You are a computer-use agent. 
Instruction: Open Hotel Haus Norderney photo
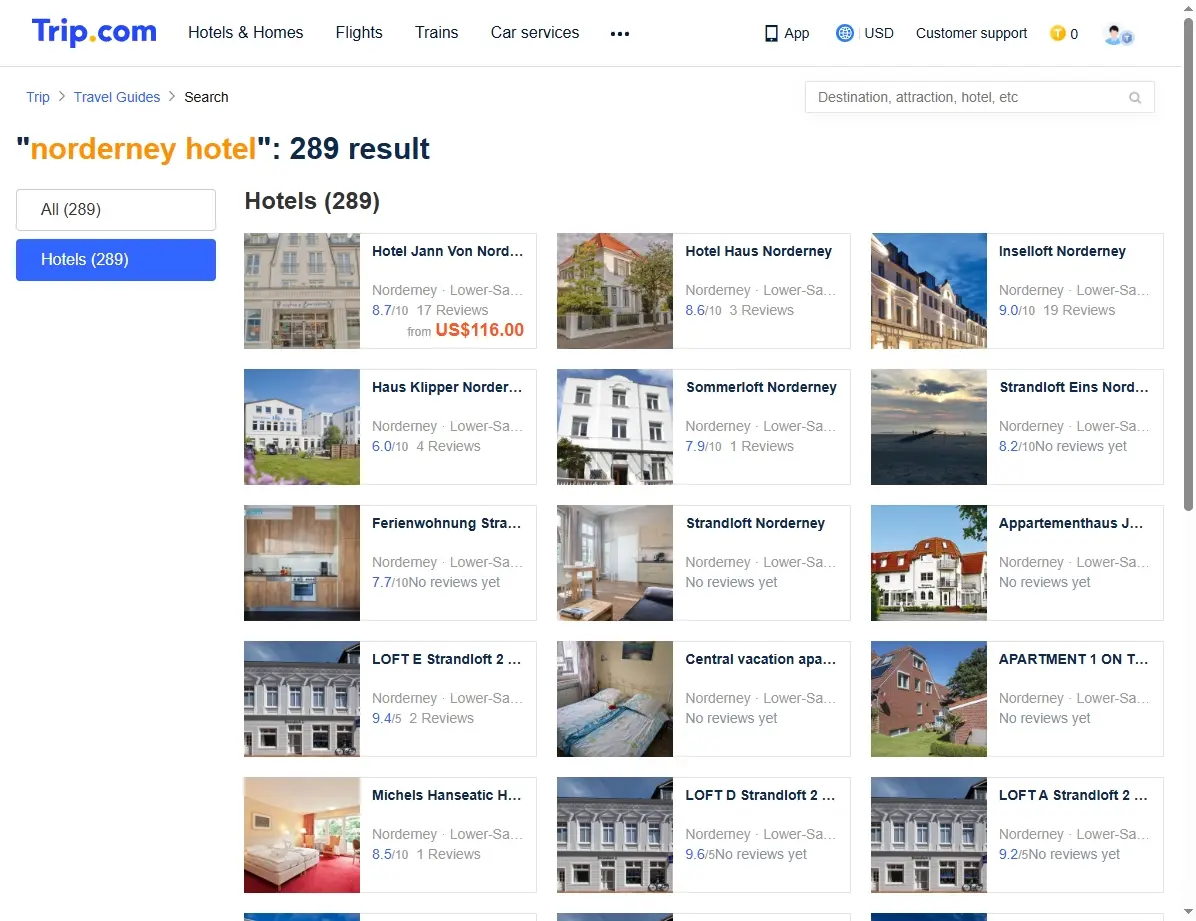pyautogui.click(x=615, y=291)
